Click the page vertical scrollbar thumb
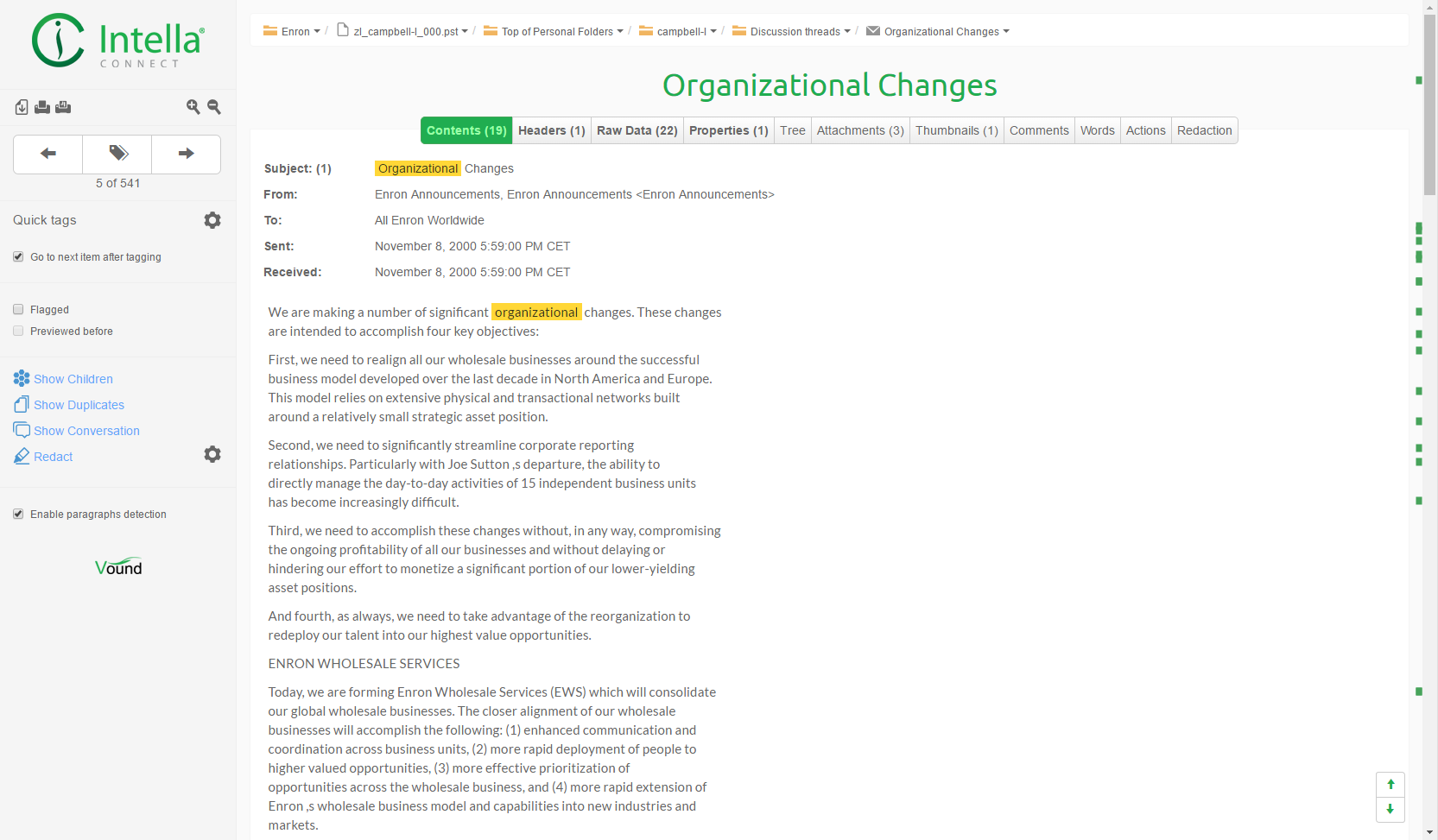Image resolution: width=1438 pixels, height=840 pixels. click(x=1430, y=104)
